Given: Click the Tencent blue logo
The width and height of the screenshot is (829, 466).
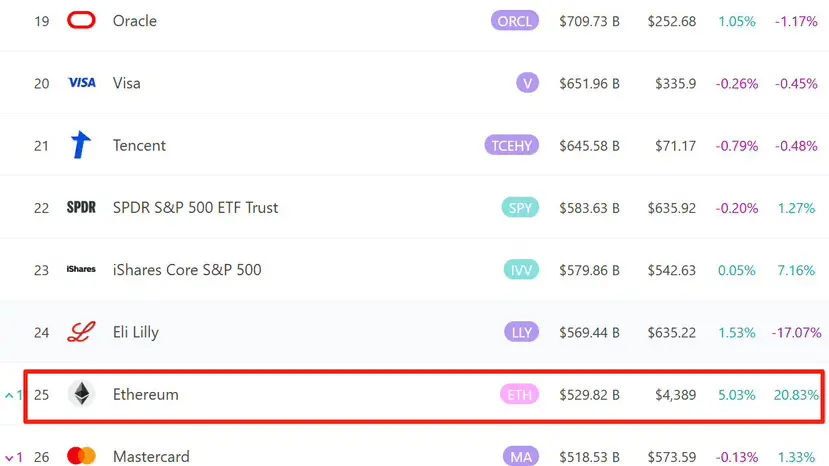Looking at the screenshot, I should tap(81, 144).
